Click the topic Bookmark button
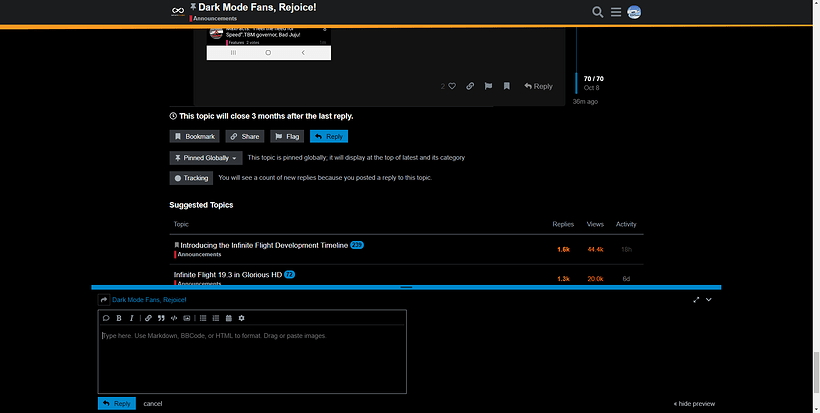 point(194,136)
